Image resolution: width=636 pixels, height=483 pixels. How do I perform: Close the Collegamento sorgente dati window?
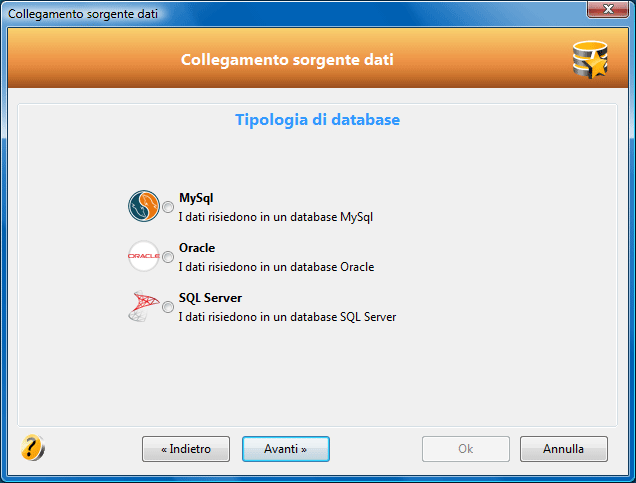coord(607,9)
